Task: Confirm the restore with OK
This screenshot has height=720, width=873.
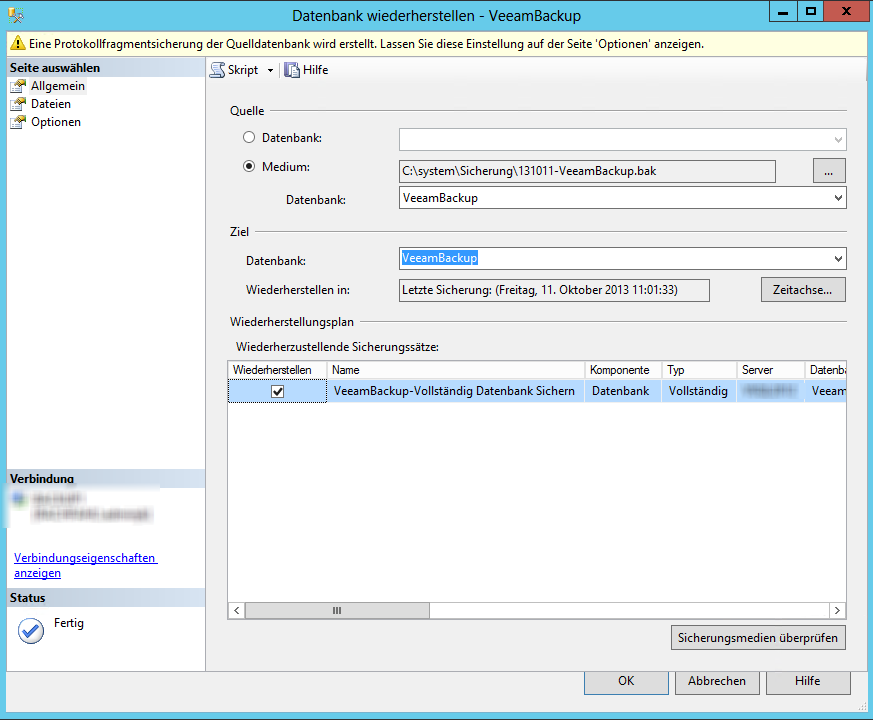Action: [626, 682]
